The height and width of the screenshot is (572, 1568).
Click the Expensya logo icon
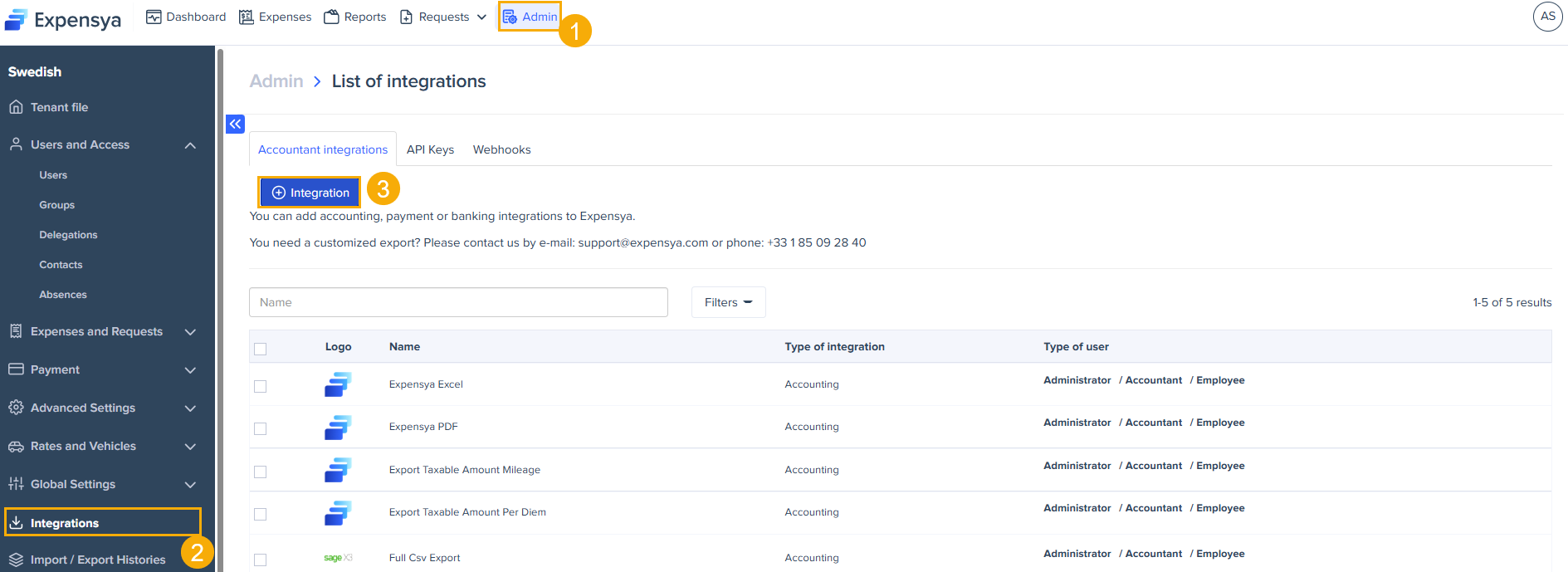(17, 20)
